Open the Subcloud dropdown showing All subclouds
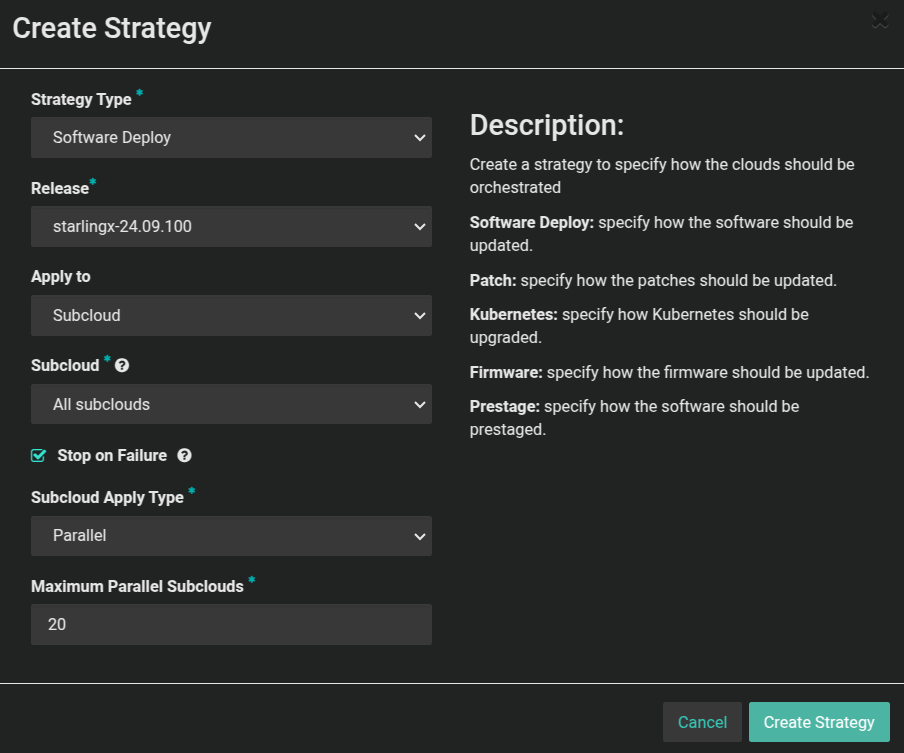The image size is (904, 753). pyautogui.click(x=231, y=404)
